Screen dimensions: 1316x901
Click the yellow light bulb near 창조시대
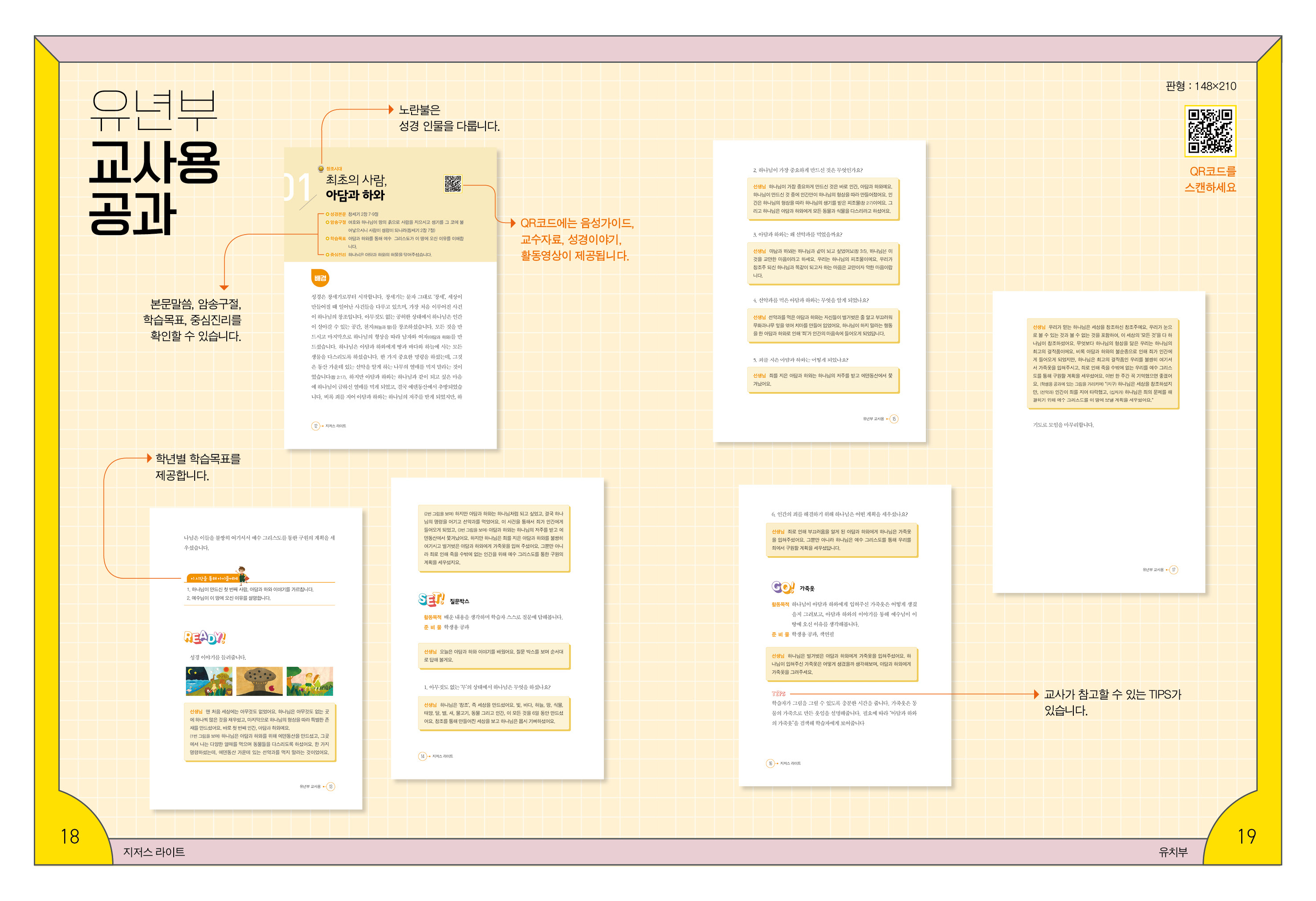point(321,169)
